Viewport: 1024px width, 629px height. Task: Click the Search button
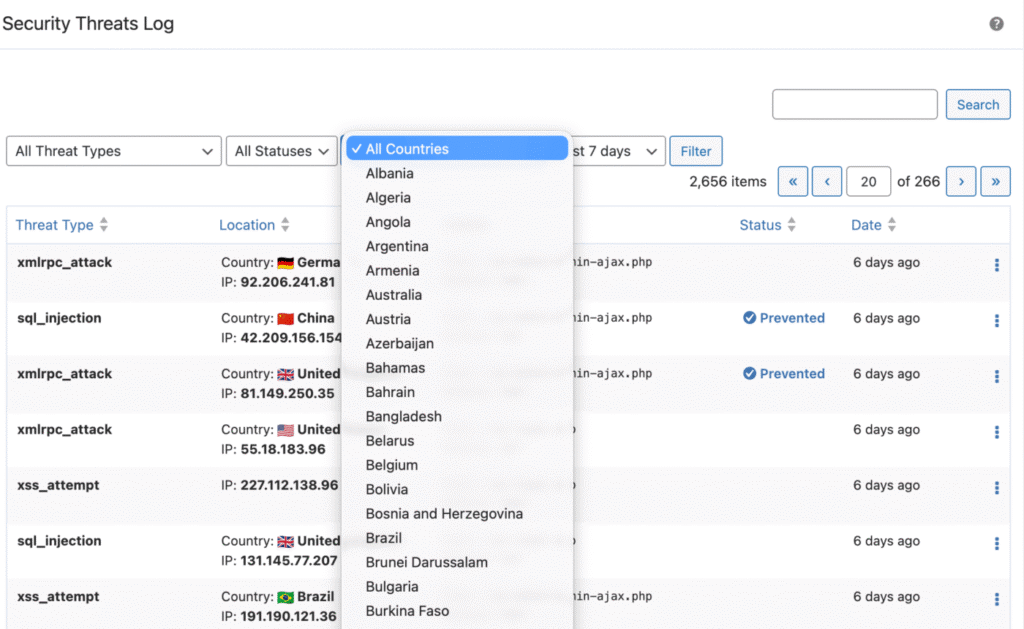(977, 104)
